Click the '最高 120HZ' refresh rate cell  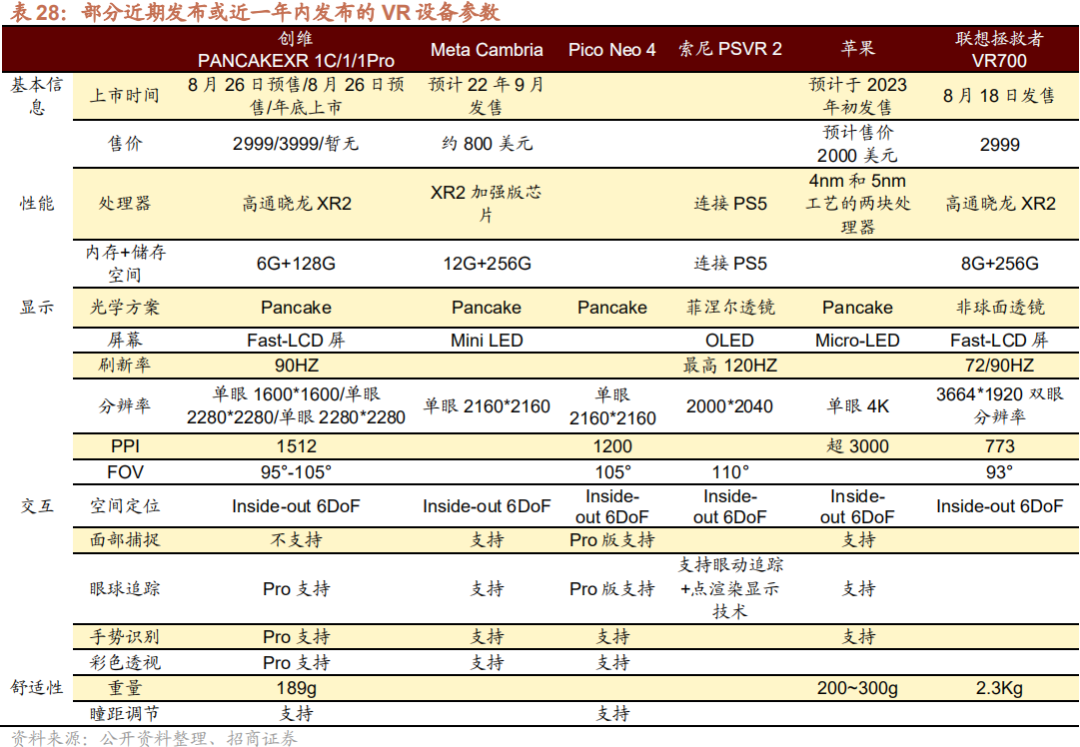point(729,365)
